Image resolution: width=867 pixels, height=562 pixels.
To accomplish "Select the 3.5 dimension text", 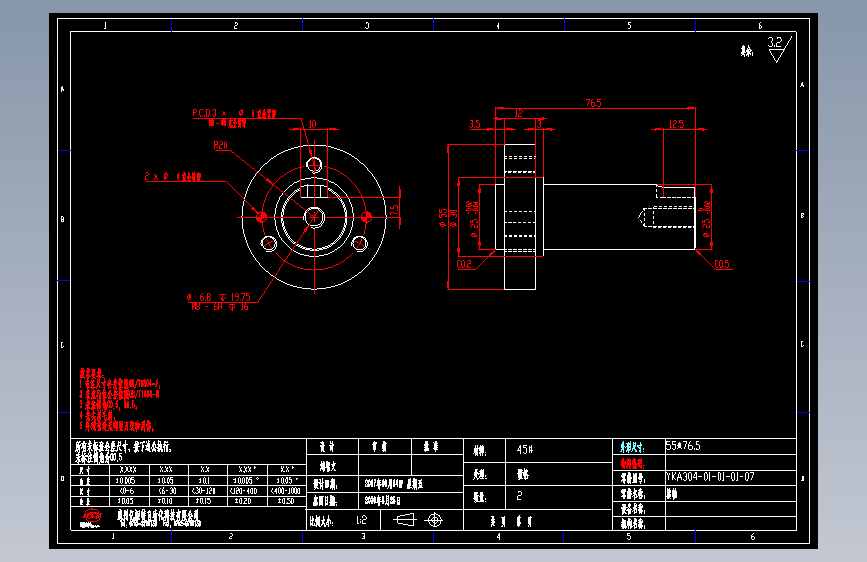I will click(x=475, y=124).
